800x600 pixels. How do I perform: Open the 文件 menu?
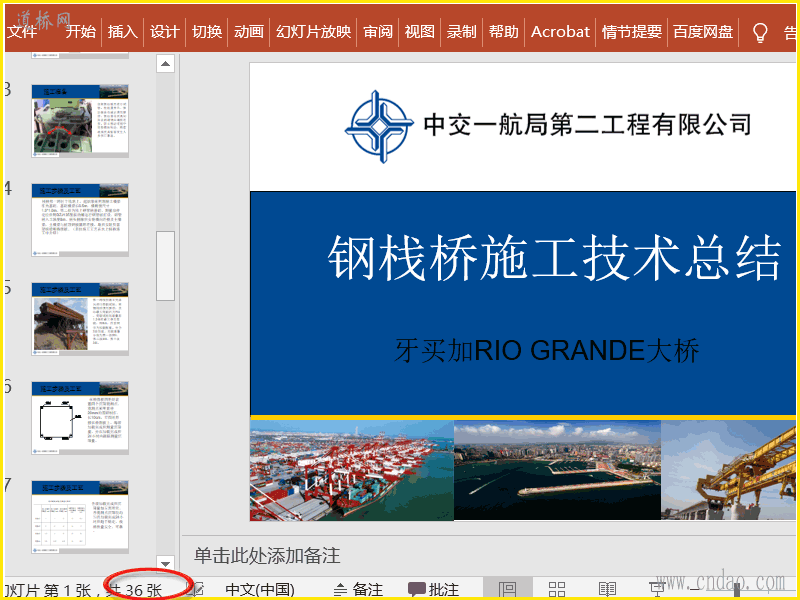(x=22, y=32)
